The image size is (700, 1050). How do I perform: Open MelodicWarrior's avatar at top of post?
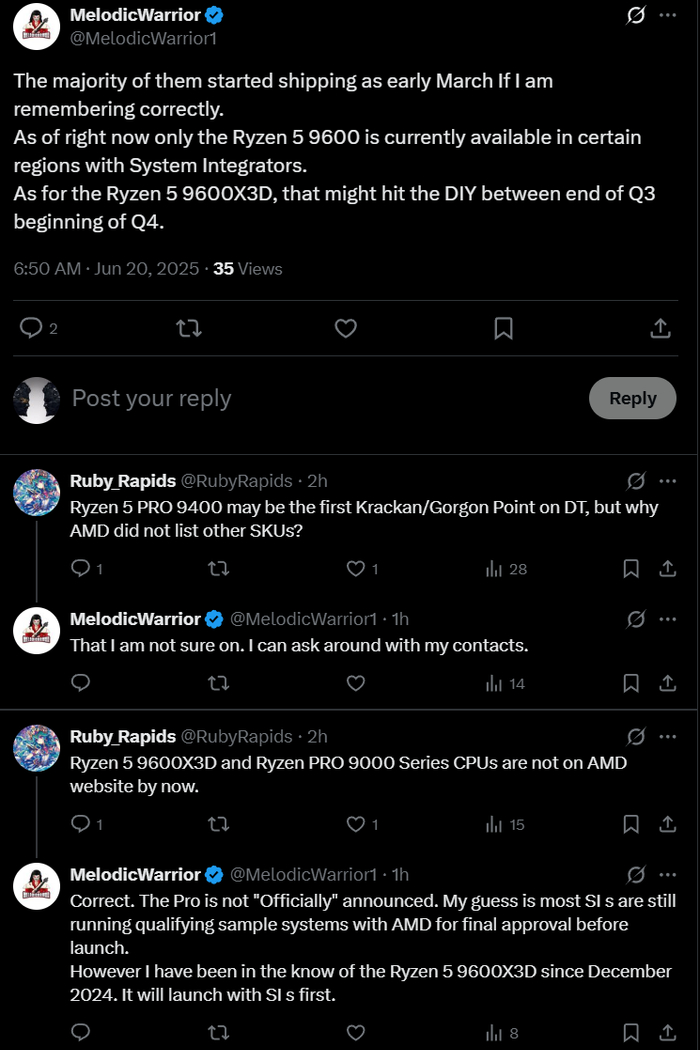click(x=37, y=26)
